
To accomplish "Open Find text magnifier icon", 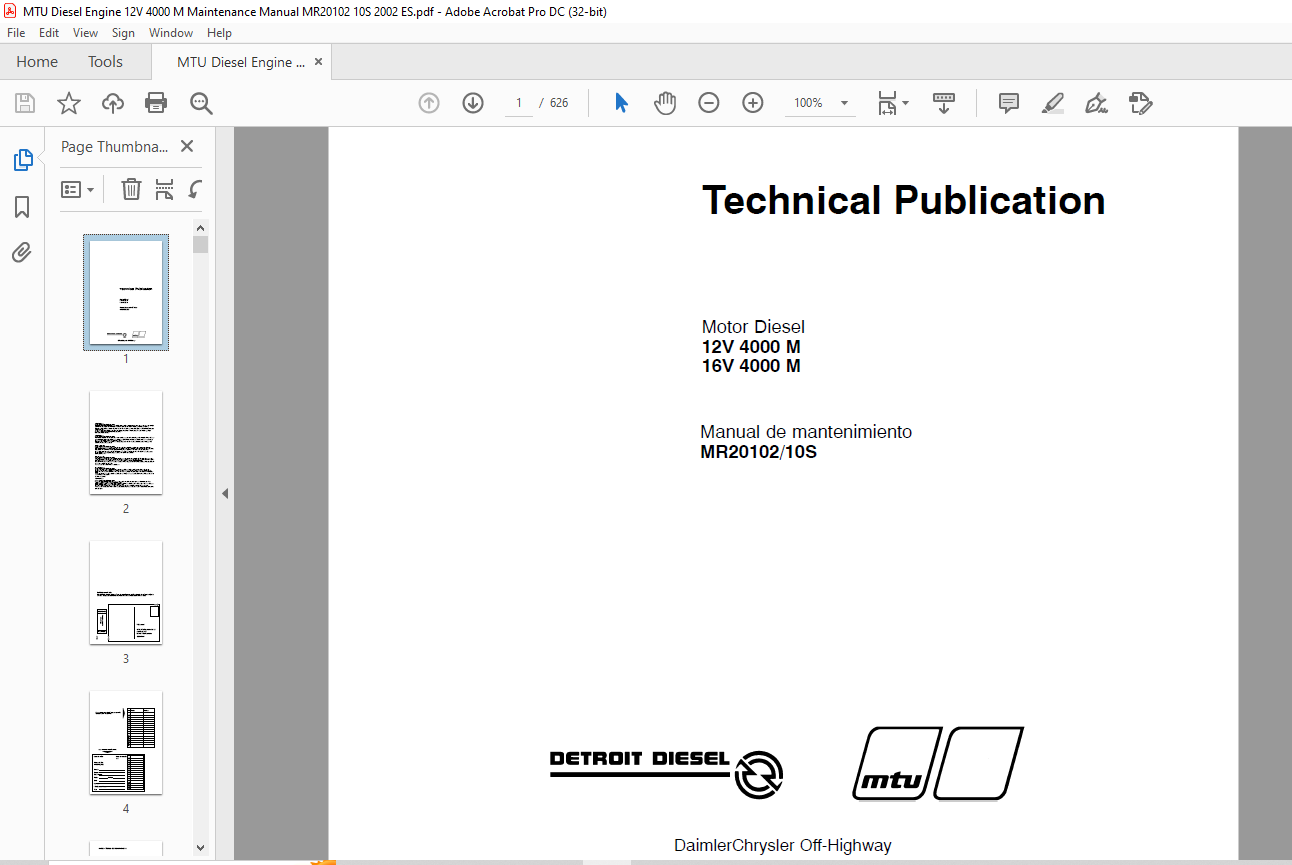I will [201, 103].
